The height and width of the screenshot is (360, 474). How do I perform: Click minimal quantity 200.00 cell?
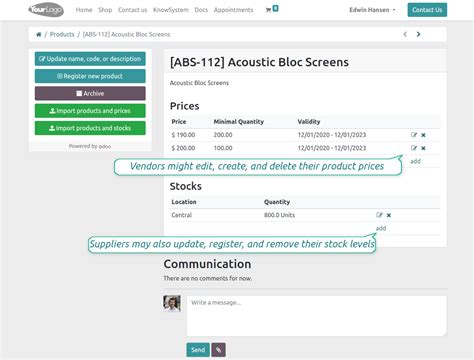(223, 135)
